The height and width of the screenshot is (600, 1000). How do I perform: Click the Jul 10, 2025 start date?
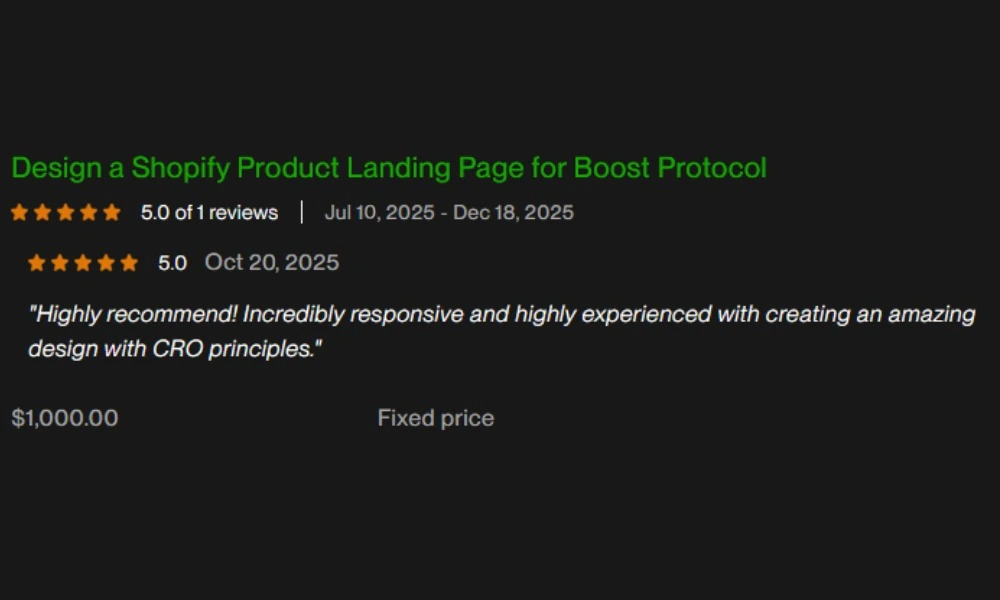(379, 212)
